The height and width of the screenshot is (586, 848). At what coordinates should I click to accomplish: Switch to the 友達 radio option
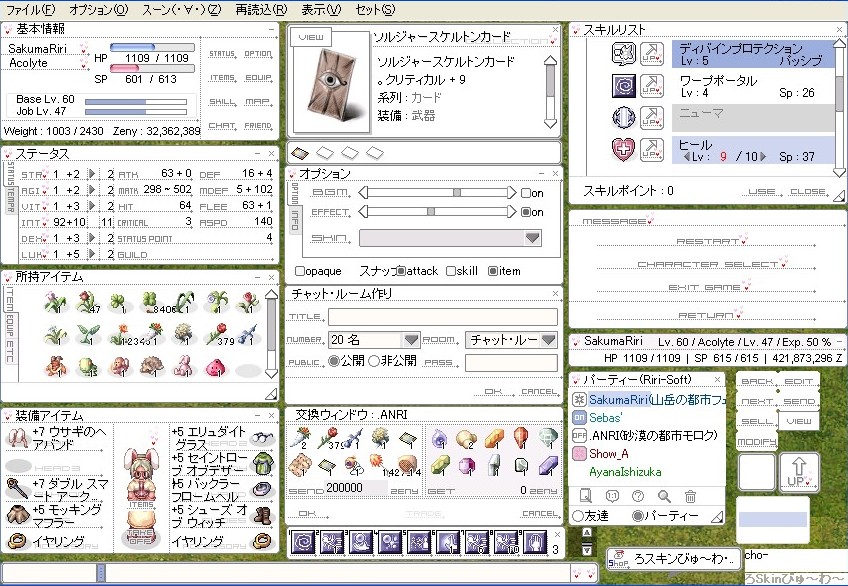point(578,516)
